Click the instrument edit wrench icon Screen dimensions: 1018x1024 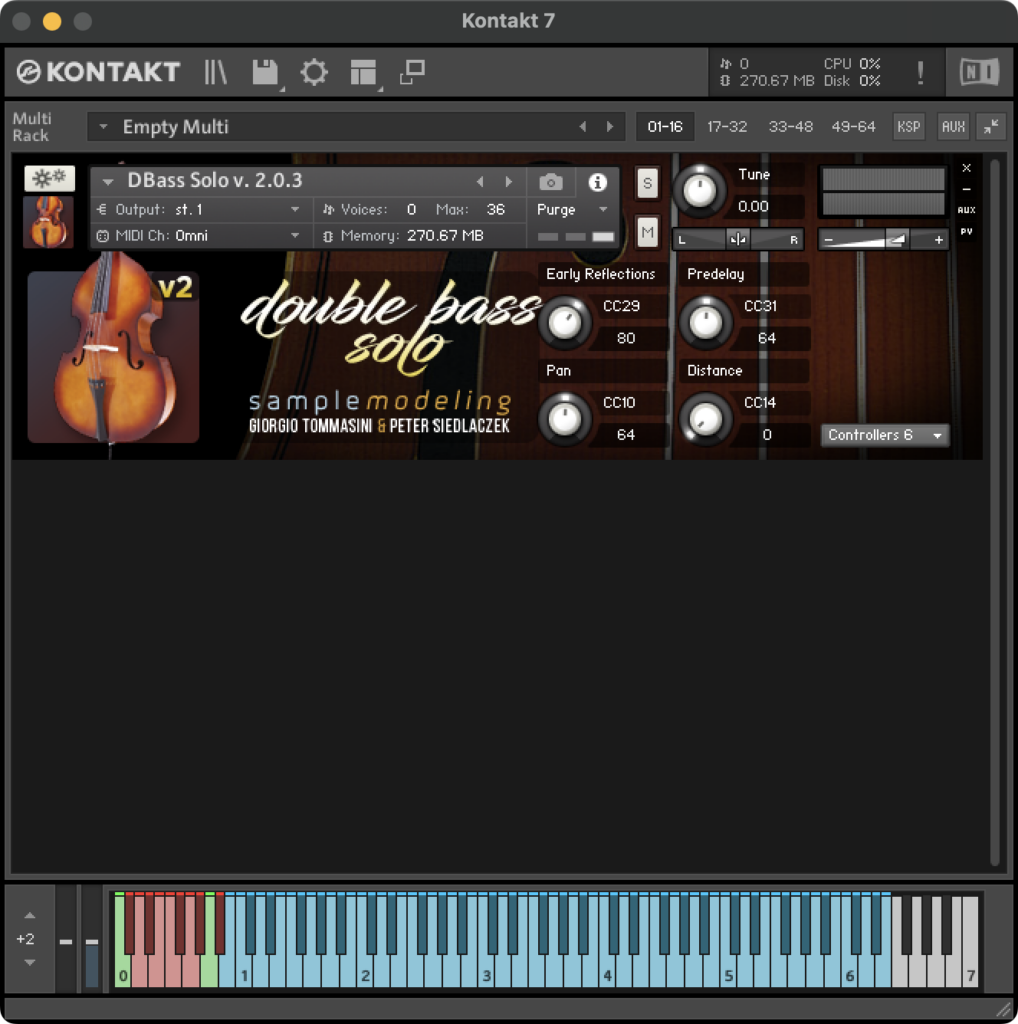(49, 179)
